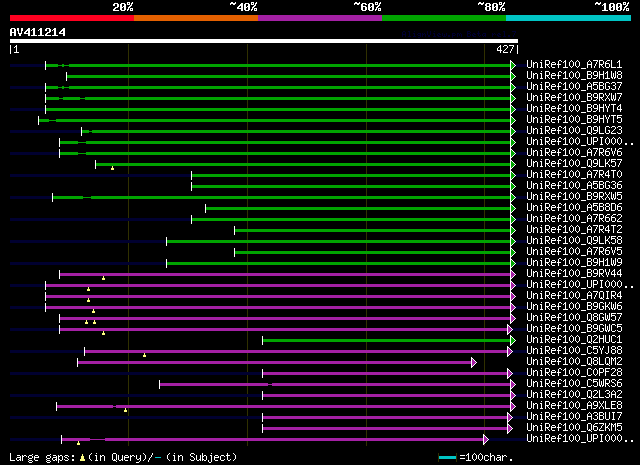Click the yellow gap marker under B9RV44 alignment

[x=103, y=278]
